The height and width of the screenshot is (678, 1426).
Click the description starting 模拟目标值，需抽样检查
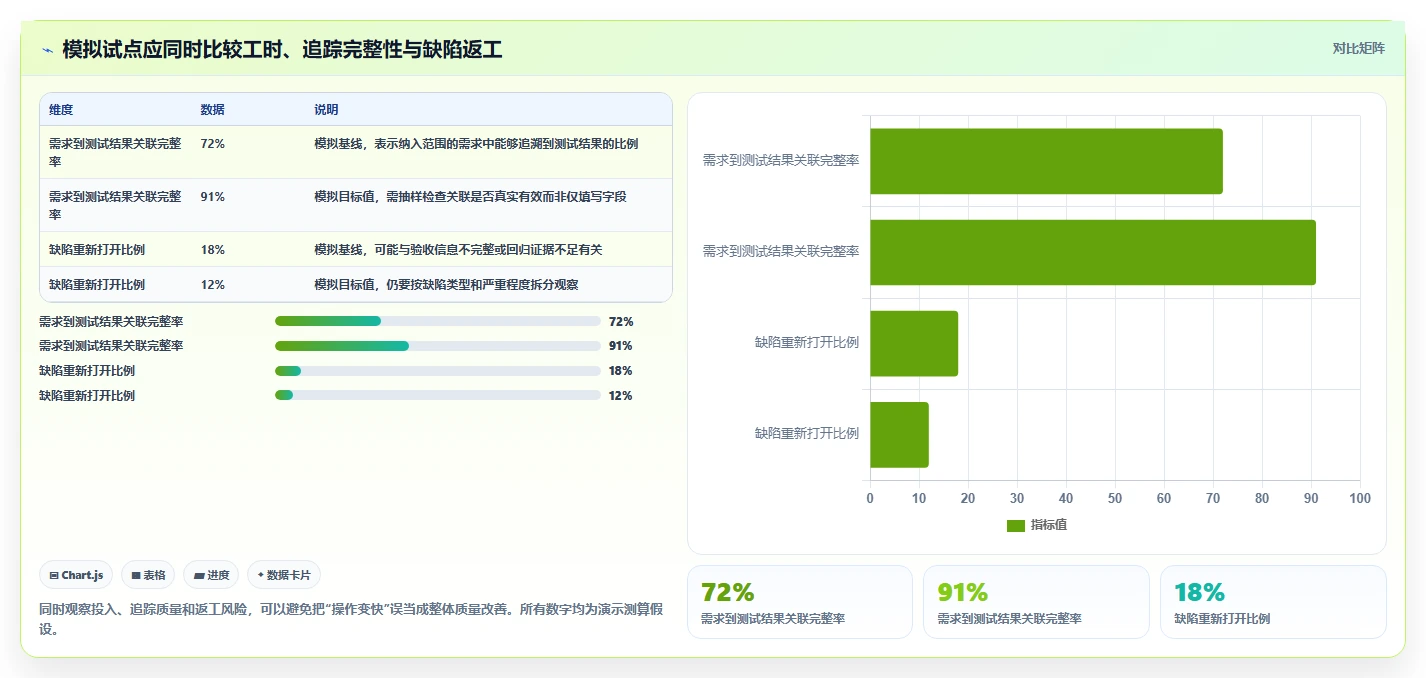[470, 197]
